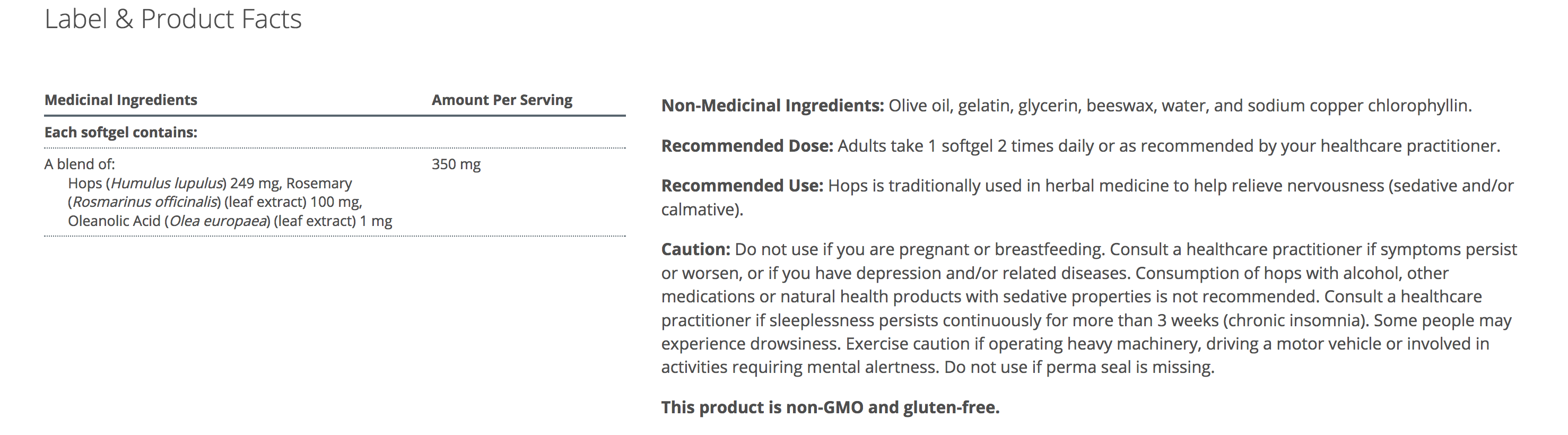
Task: Click "This product is non-GMO and gluten-free."
Action: 830,407
